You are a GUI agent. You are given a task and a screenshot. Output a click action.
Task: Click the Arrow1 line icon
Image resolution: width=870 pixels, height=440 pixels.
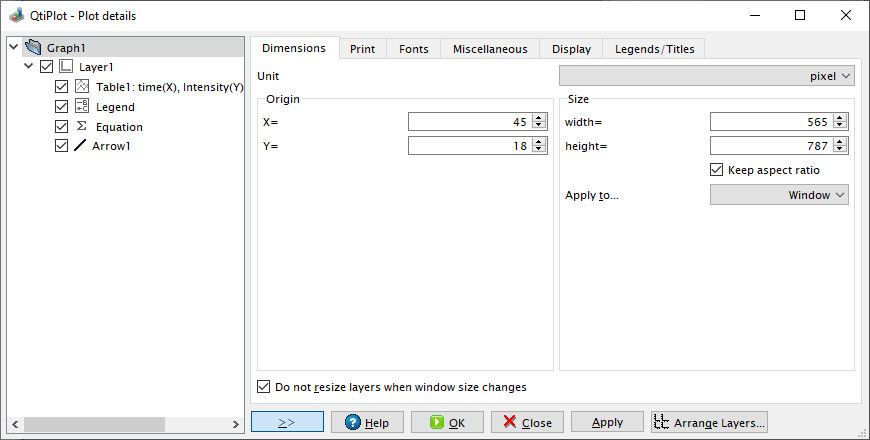click(80, 145)
